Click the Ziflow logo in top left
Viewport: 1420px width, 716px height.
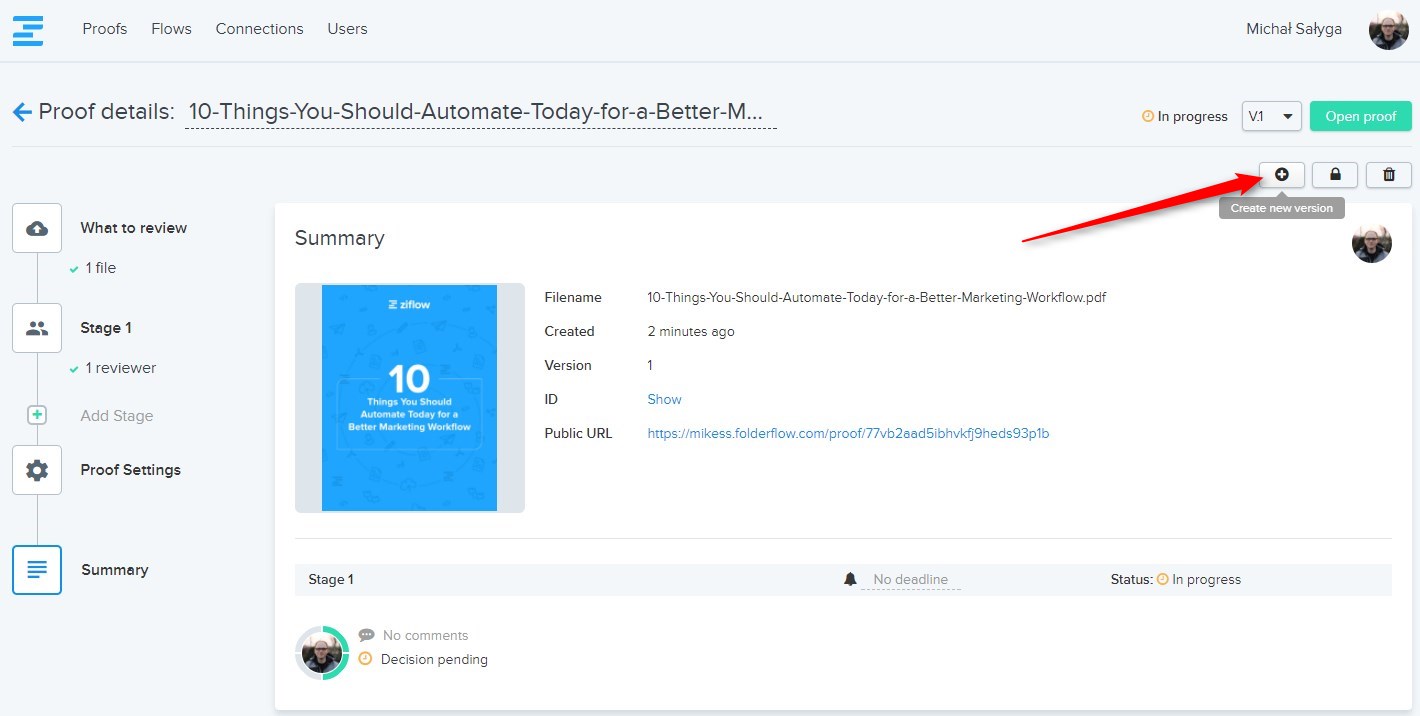(x=28, y=30)
